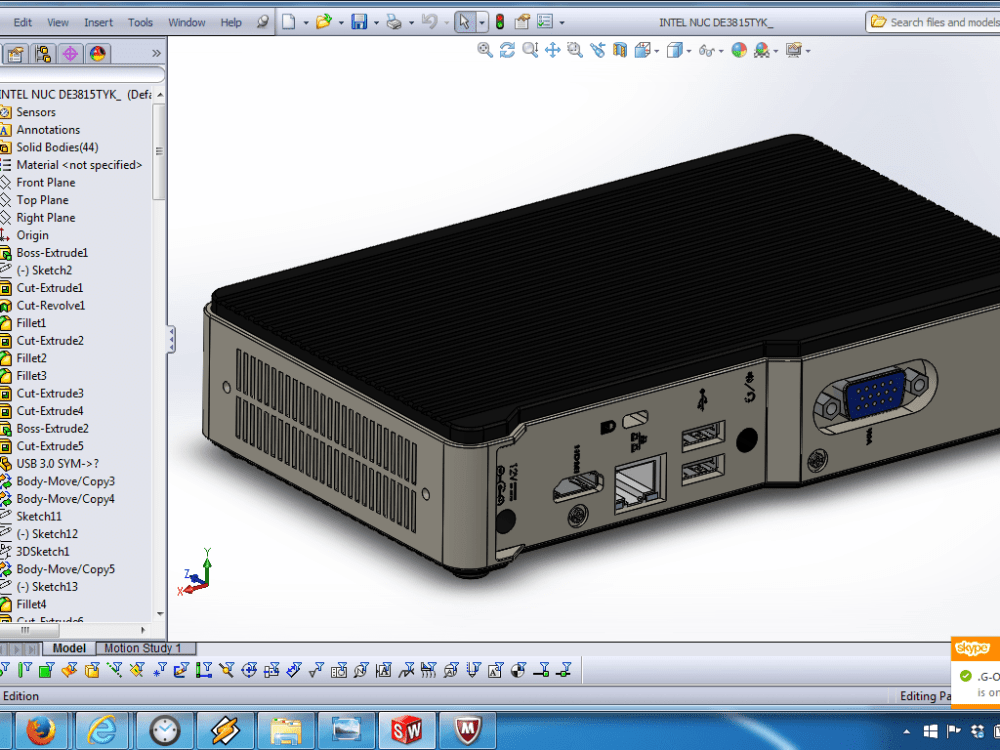This screenshot has width=1000, height=750.
Task: Click the Zoom to Fit magnifier icon
Action: tap(486, 50)
